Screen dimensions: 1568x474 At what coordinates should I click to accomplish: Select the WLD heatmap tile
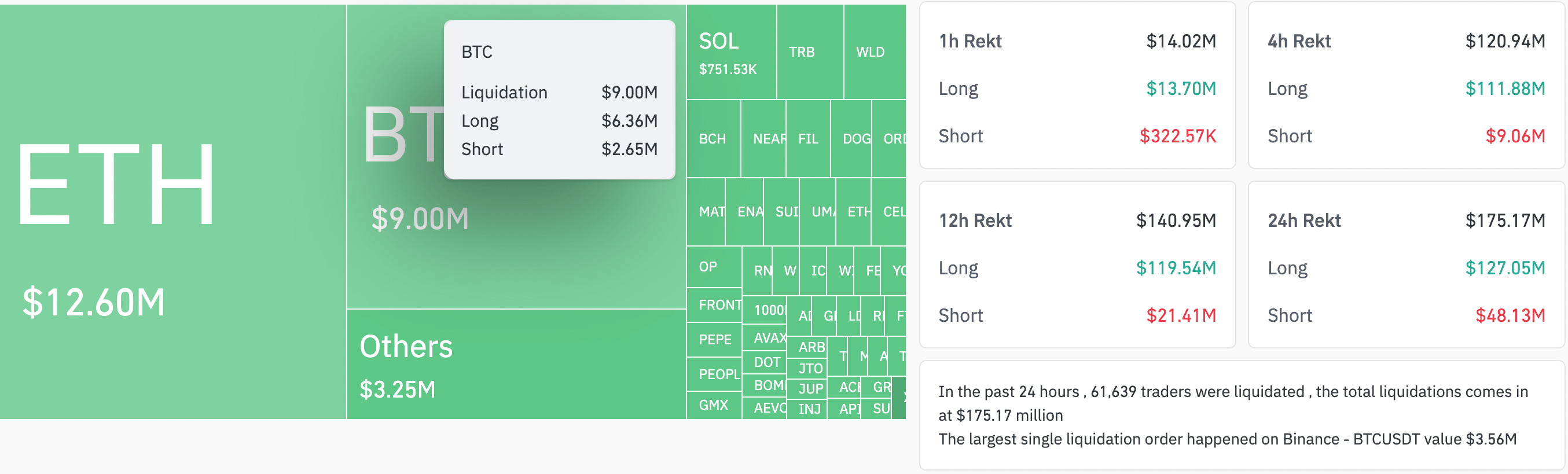(x=875, y=52)
